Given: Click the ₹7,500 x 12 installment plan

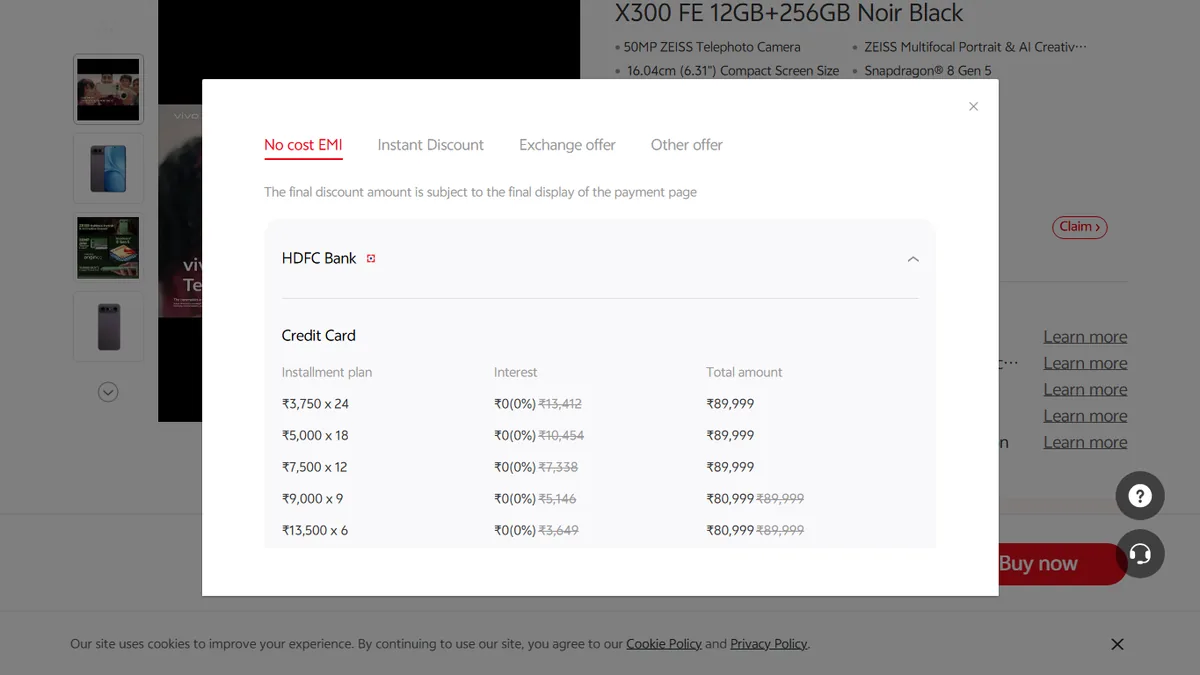Looking at the screenshot, I should [x=315, y=467].
